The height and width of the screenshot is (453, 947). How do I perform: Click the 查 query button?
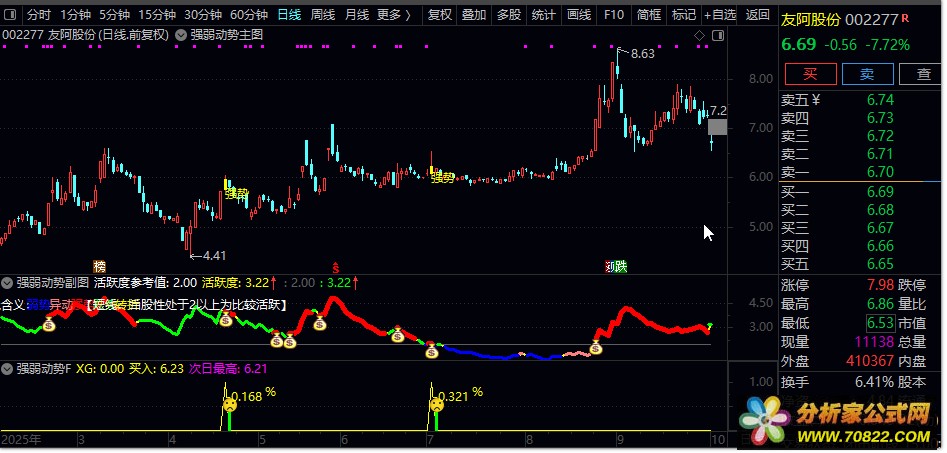point(922,74)
